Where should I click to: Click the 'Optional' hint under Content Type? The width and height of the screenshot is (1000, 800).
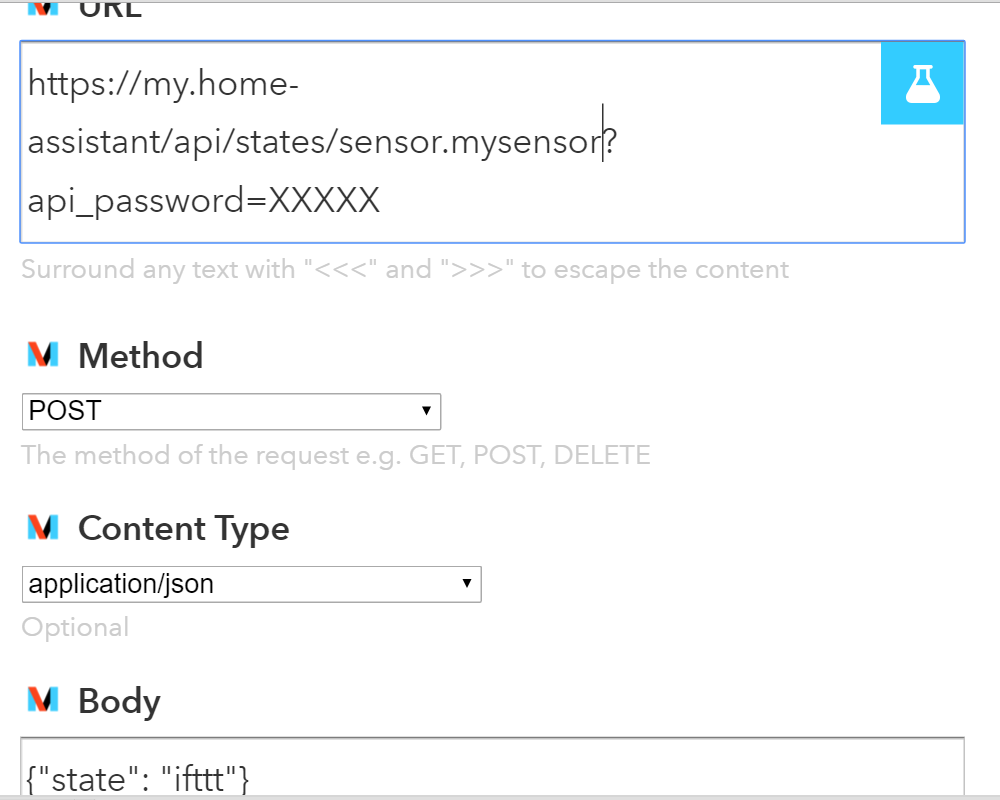point(75,628)
